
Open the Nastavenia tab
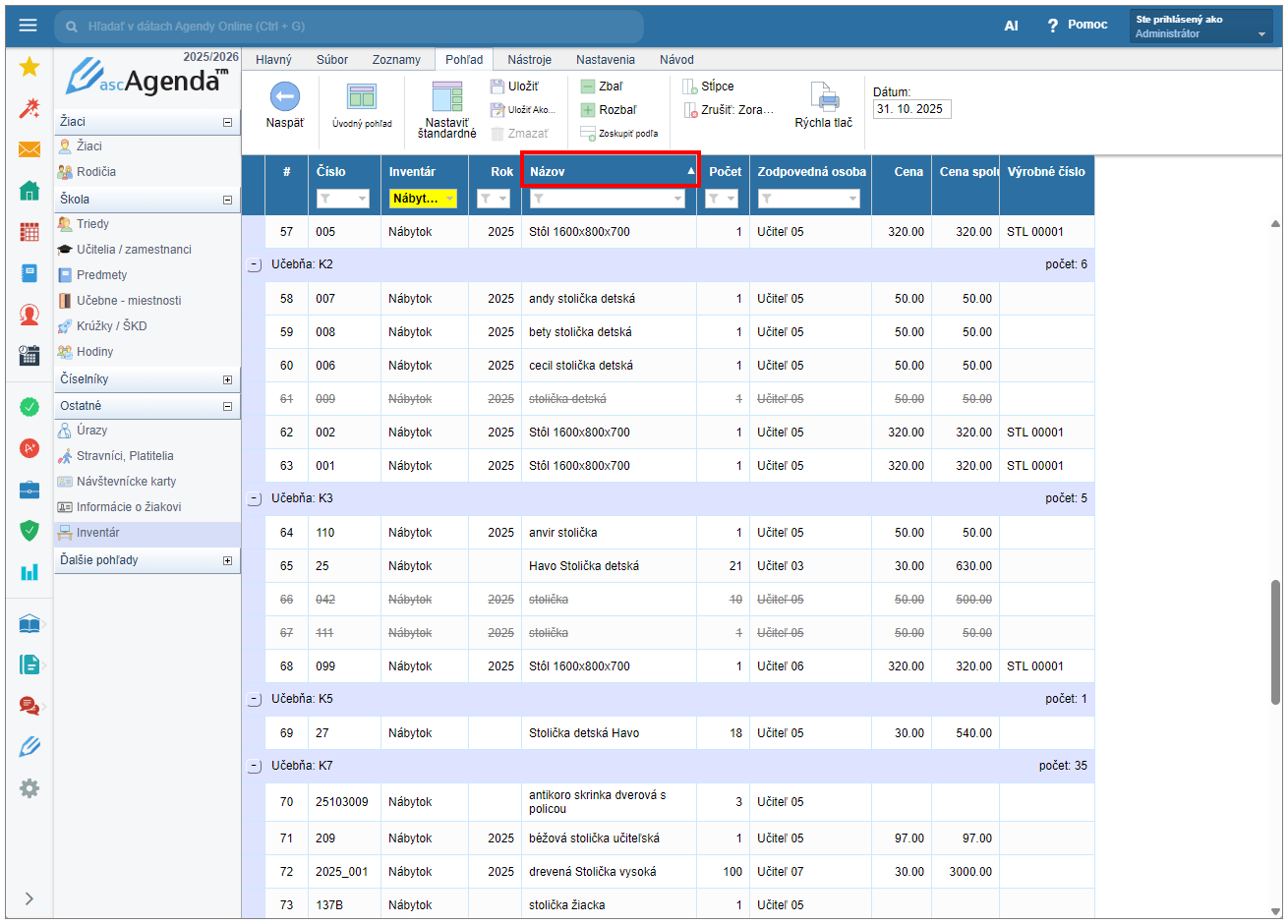pyautogui.click(x=605, y=60)
